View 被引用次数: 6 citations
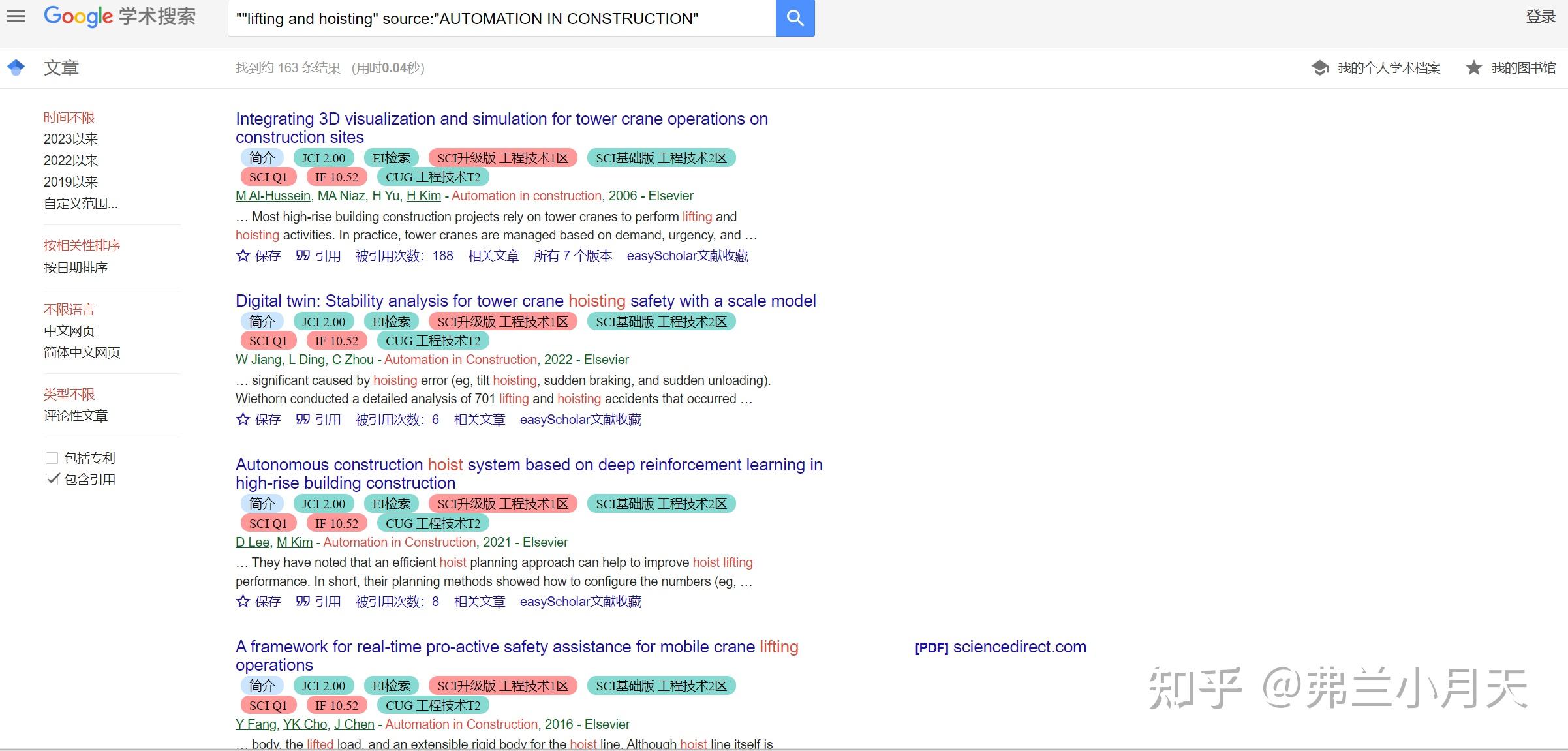Image resolution: width=1568 pixels, height=751 pixels. (397, 420)
